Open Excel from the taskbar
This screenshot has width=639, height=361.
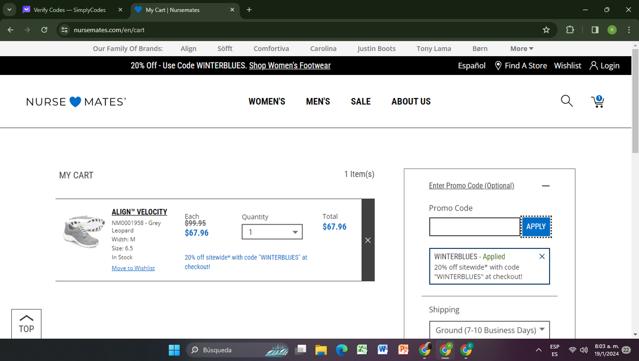(362, 350)
